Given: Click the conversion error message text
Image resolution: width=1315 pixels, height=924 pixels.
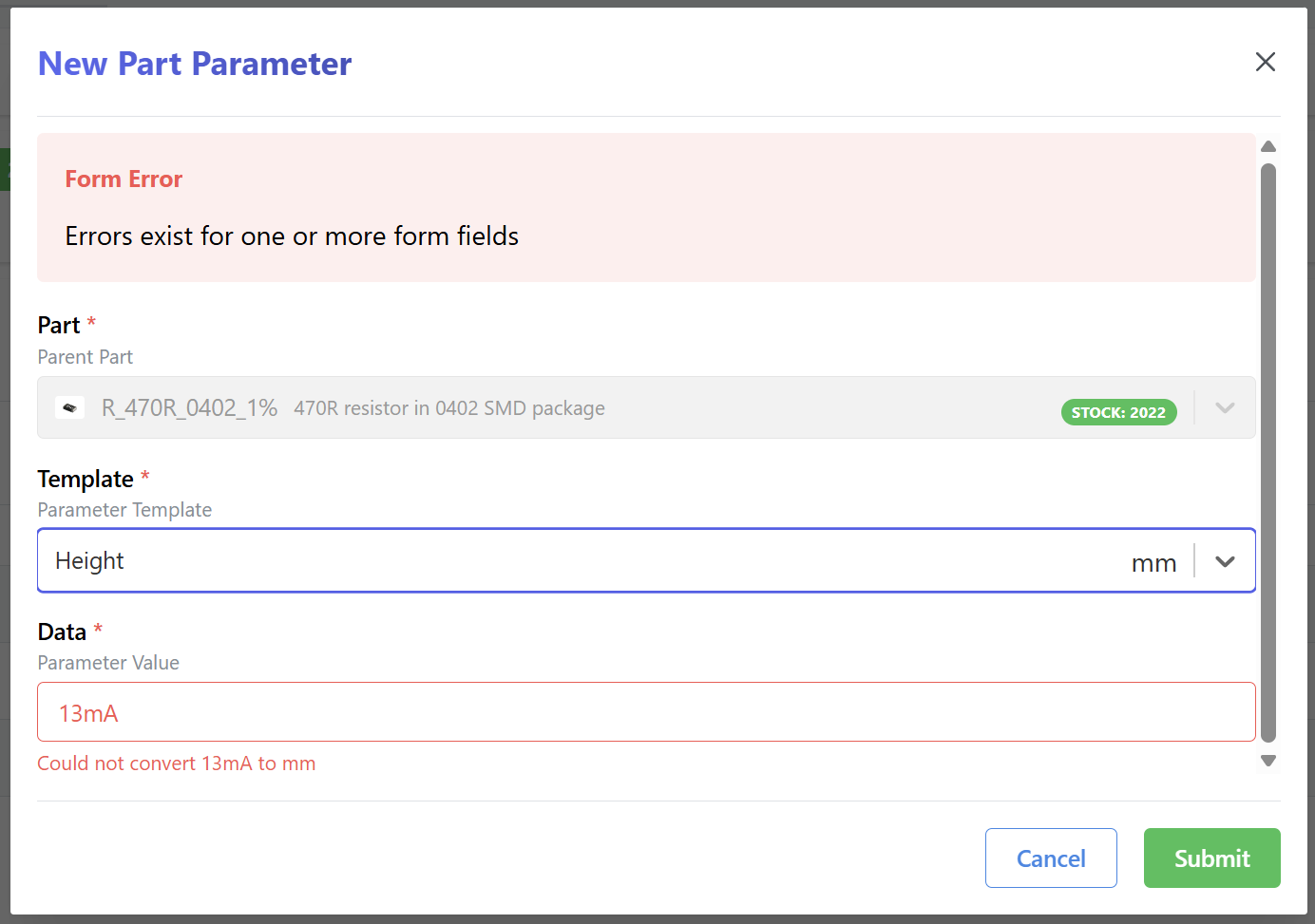Looking at the screenshot, I should point(176,763).
